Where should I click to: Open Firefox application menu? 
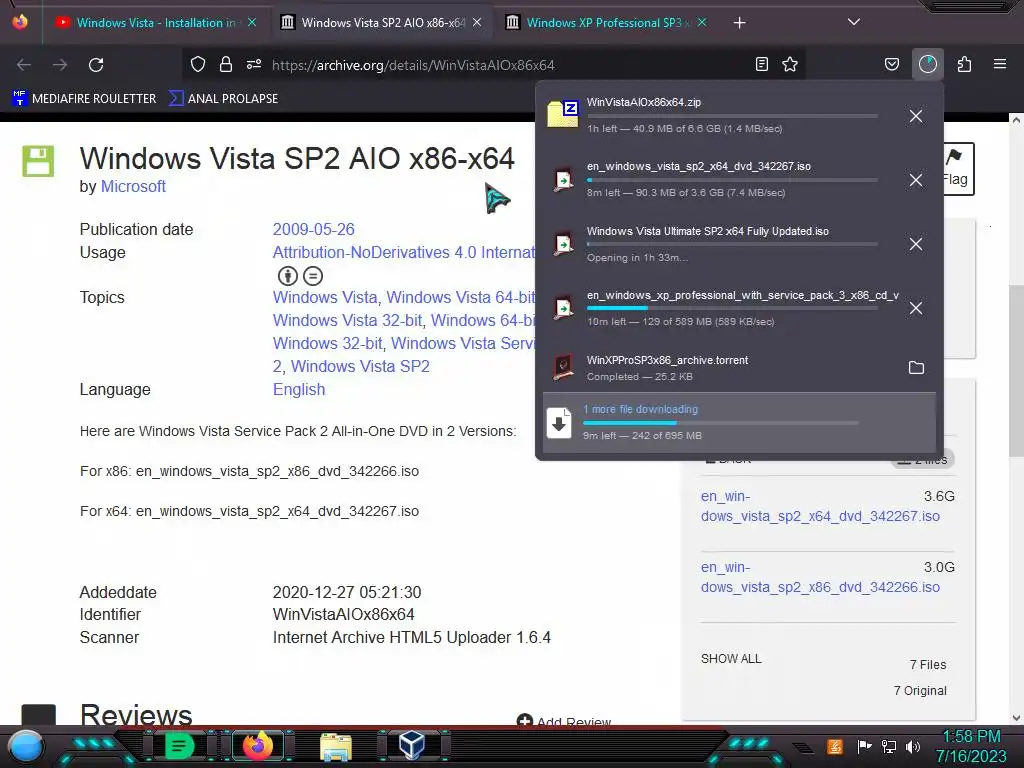(x=1000, y=64)
